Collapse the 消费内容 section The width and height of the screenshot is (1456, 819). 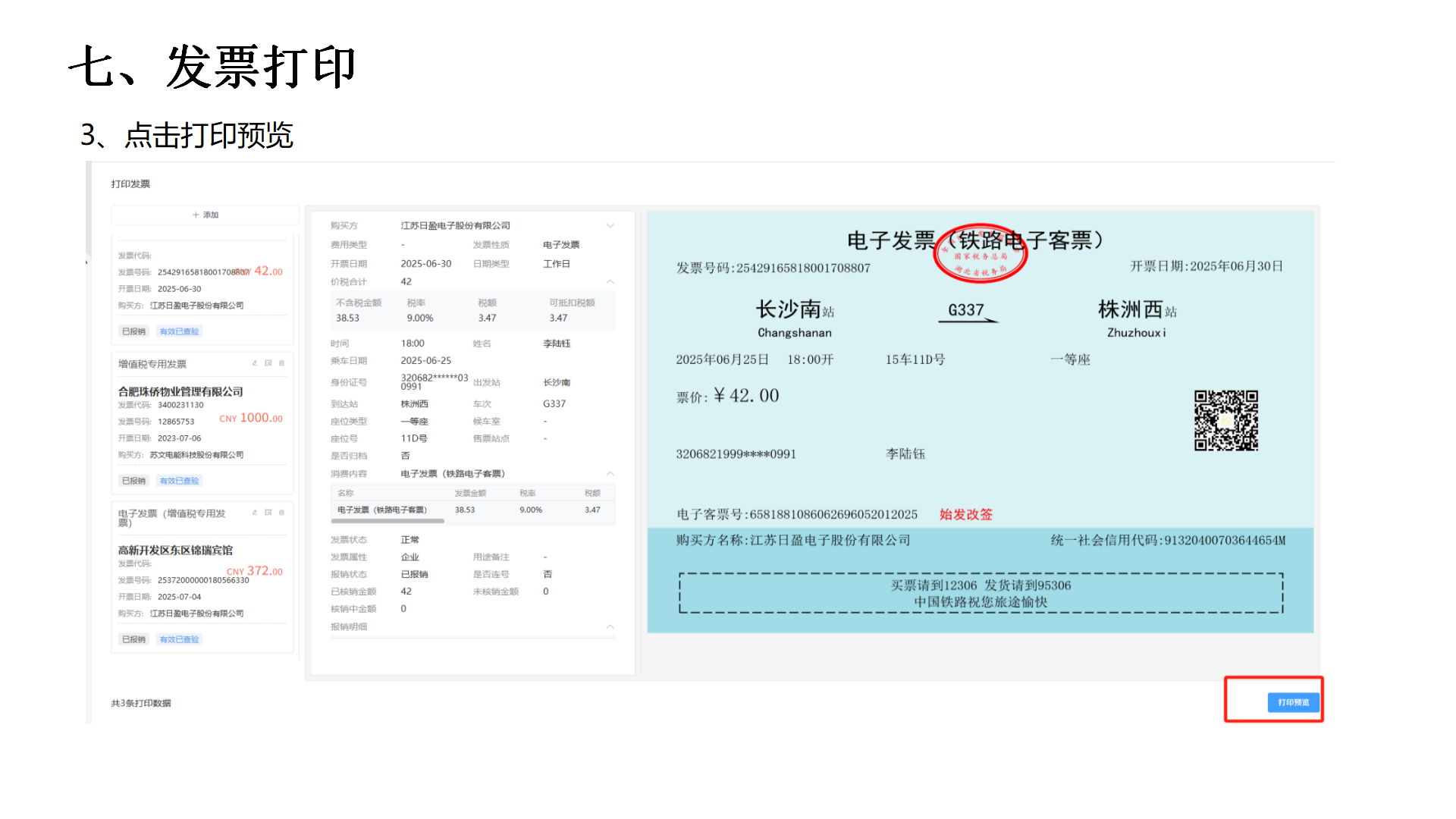[x=610, y=474]
